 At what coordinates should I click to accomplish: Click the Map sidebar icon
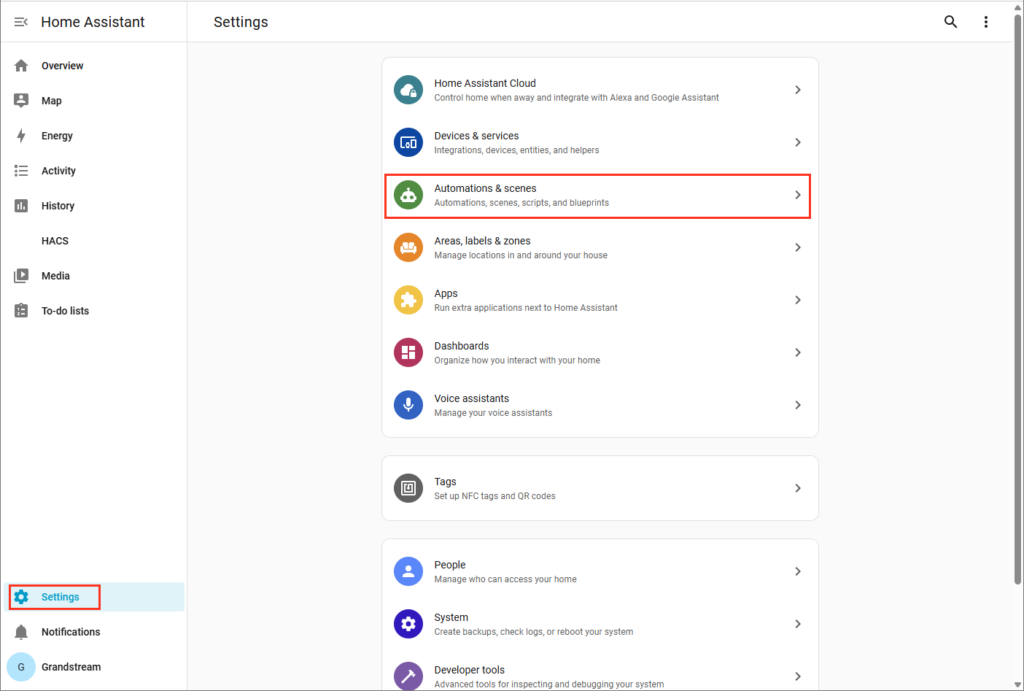pos(21,100)
